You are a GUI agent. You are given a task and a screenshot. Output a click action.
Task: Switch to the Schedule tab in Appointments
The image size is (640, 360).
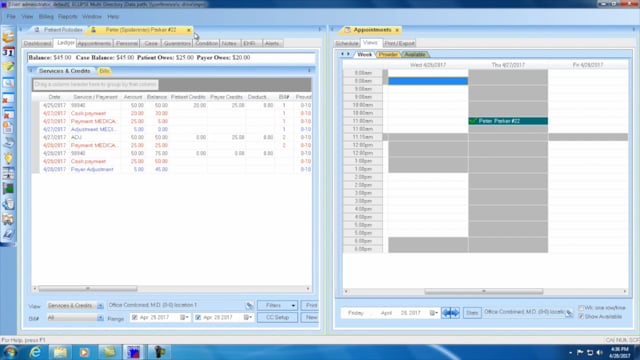click(x=347, y=43)
